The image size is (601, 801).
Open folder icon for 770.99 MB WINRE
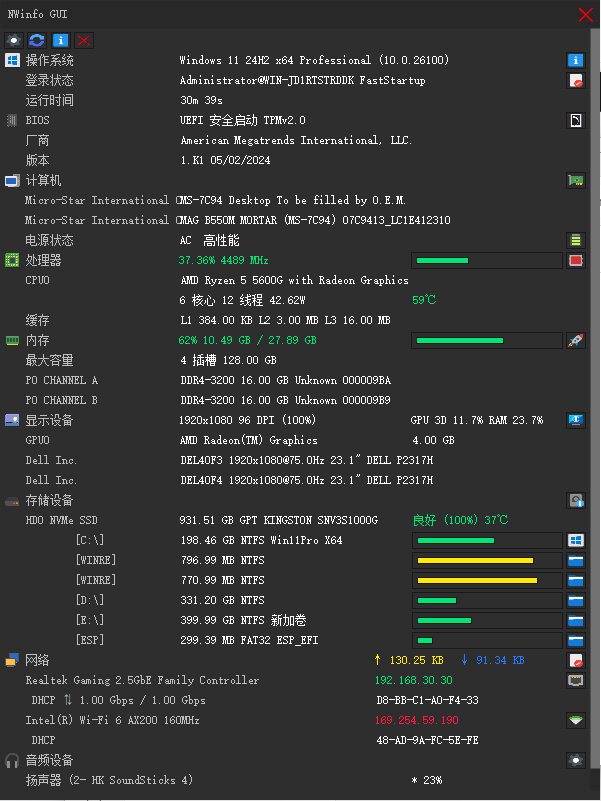click(x=576, y=580)
